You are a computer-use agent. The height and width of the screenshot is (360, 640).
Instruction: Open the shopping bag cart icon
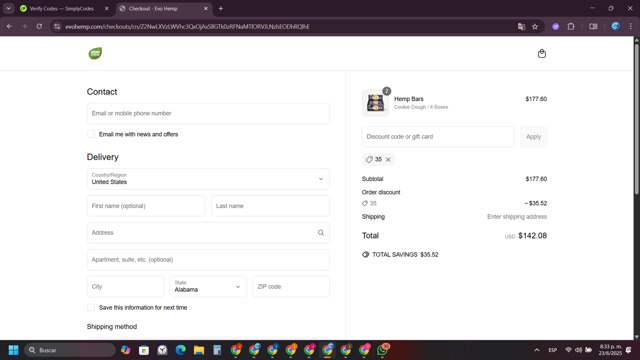click(542, 53)
